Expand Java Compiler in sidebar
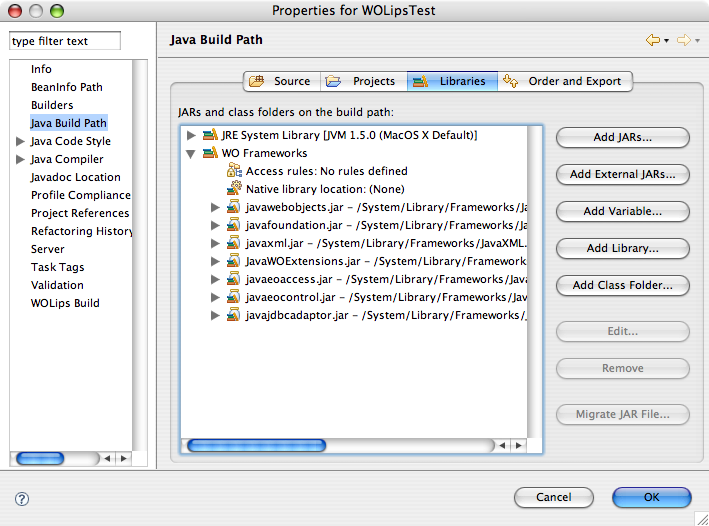Image resolution: width=709 pixels, height=526 pixels. click(20, 159)
